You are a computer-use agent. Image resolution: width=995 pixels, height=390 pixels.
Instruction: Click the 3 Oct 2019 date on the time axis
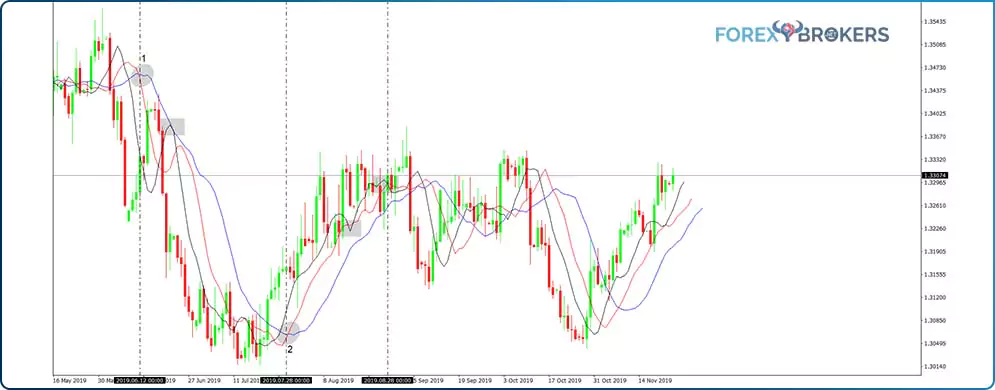[517, 381]
